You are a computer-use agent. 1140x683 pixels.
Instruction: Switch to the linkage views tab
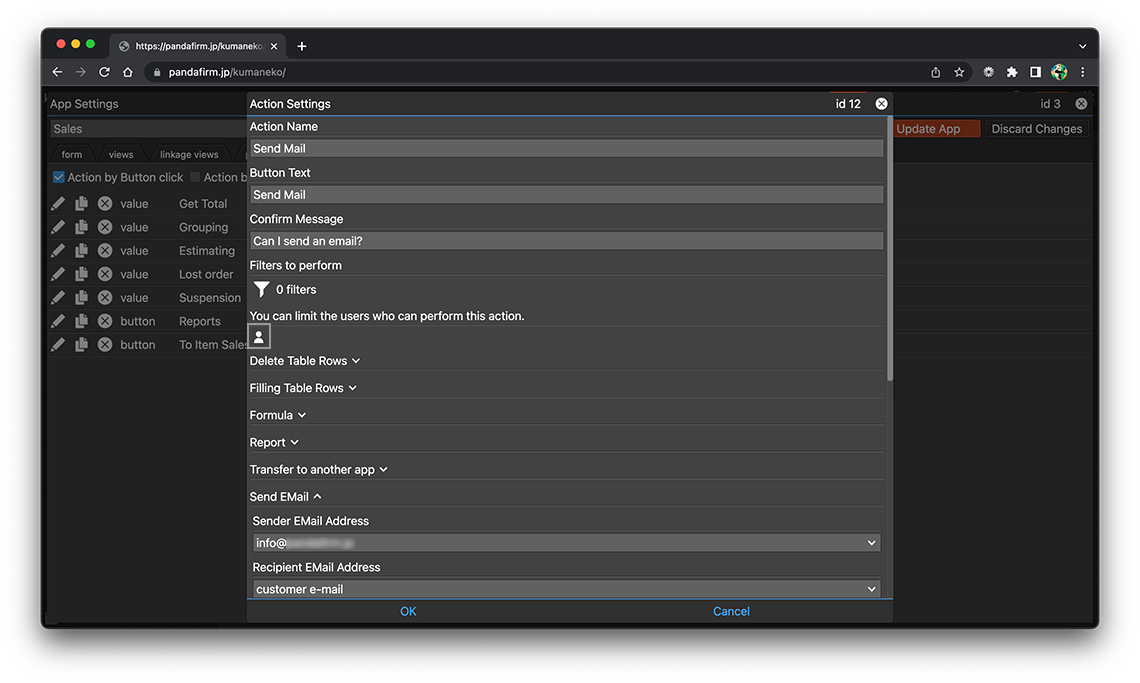point(189,155)
